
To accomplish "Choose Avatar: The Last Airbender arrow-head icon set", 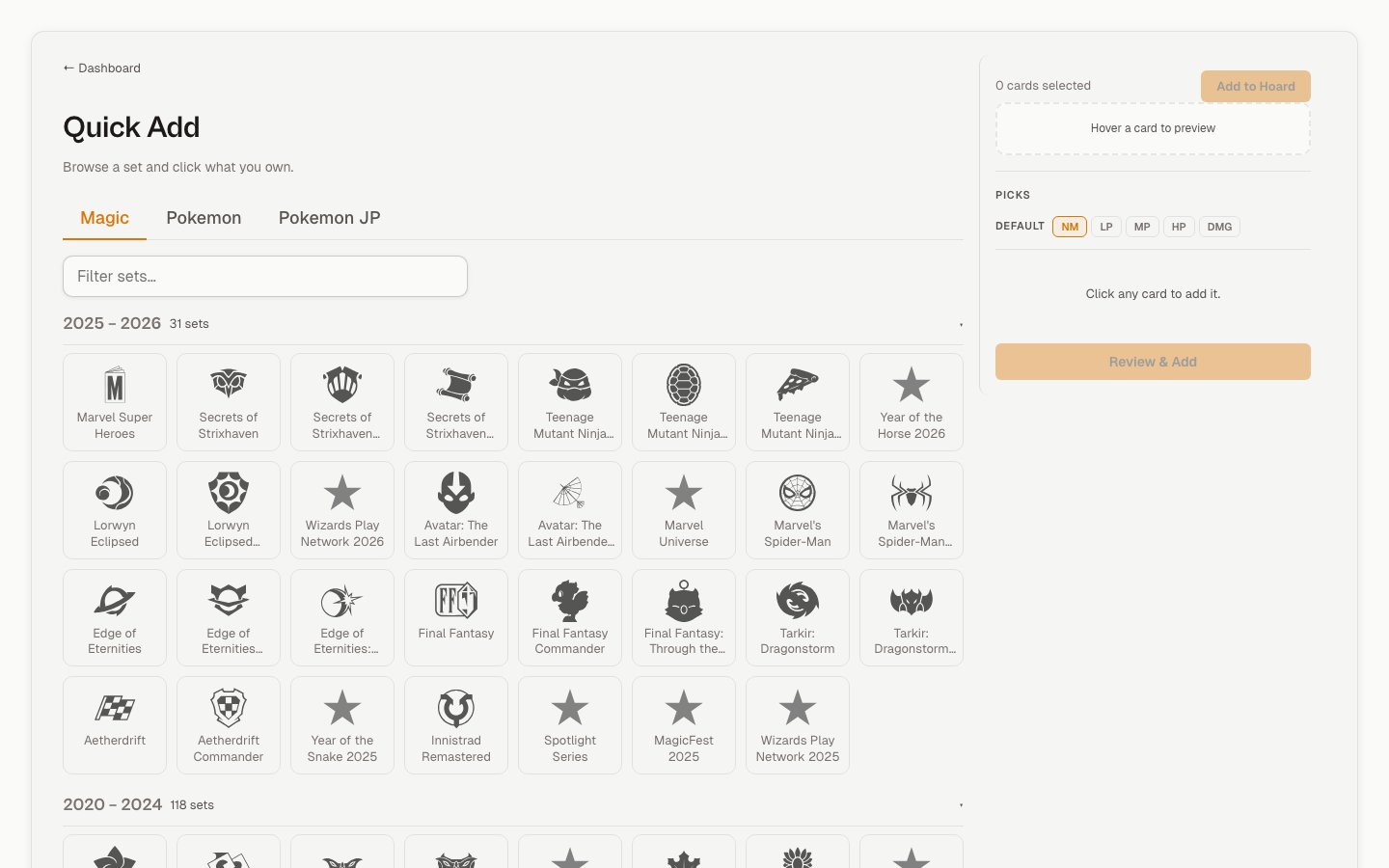I will [x=456, y=510].
